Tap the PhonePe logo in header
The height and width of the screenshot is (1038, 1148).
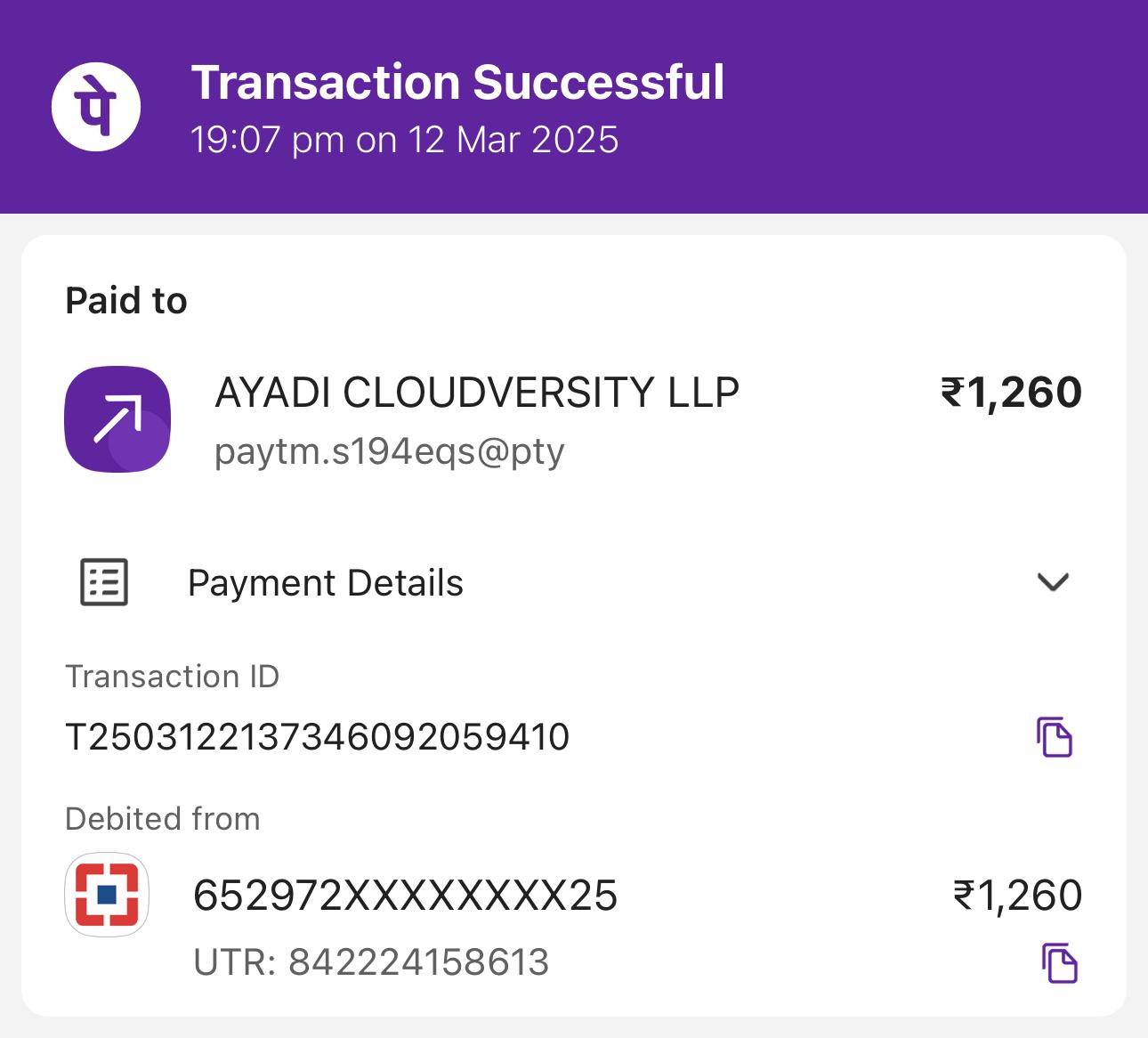click(95, 107)
